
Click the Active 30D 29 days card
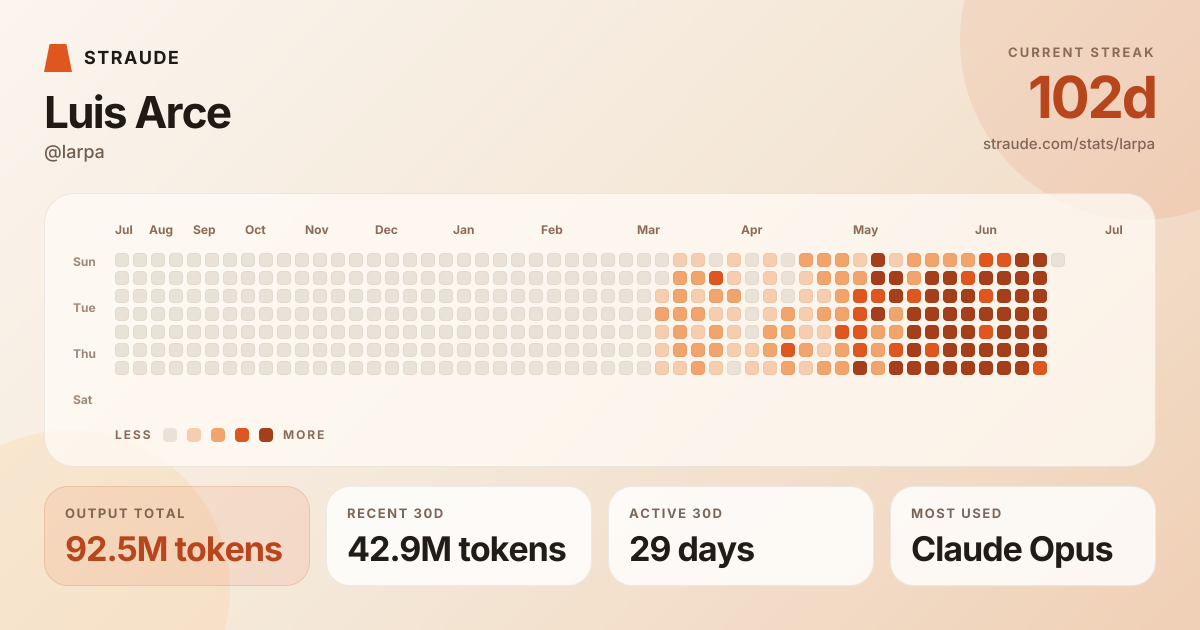pos(741,536)
